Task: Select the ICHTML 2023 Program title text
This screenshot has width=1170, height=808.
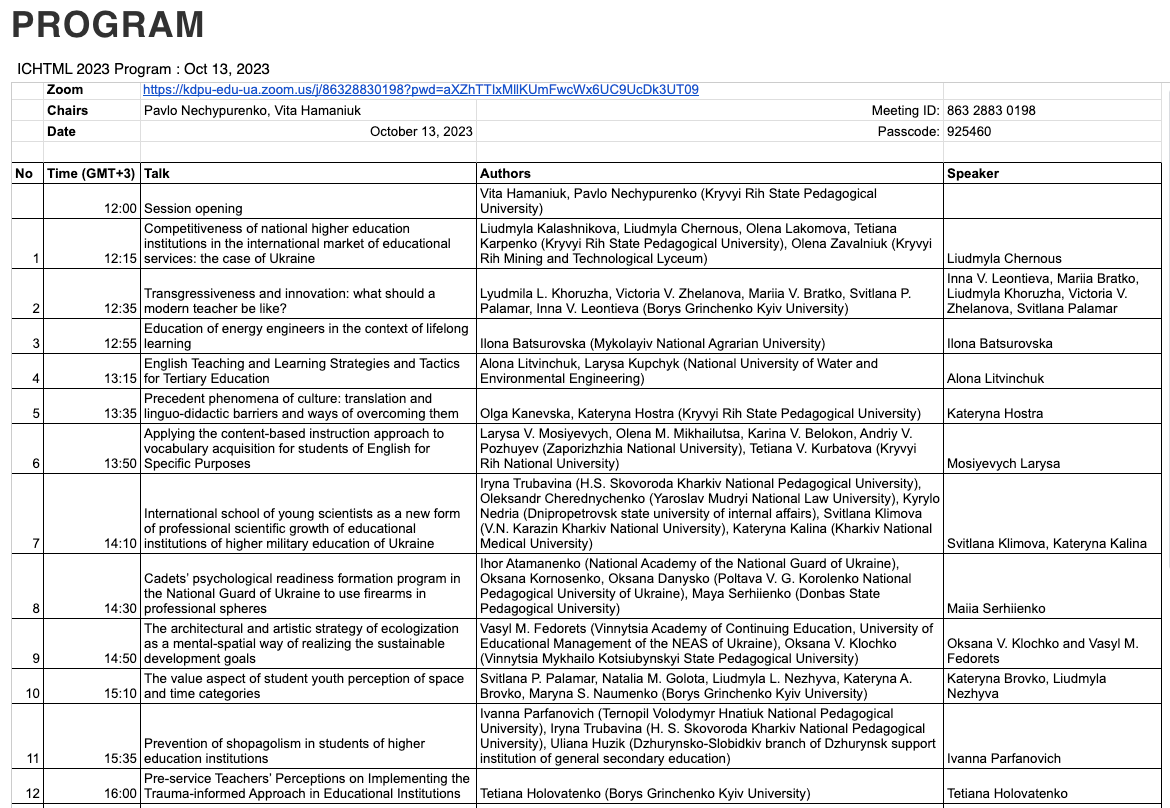Action: click(x=143, y=69)
